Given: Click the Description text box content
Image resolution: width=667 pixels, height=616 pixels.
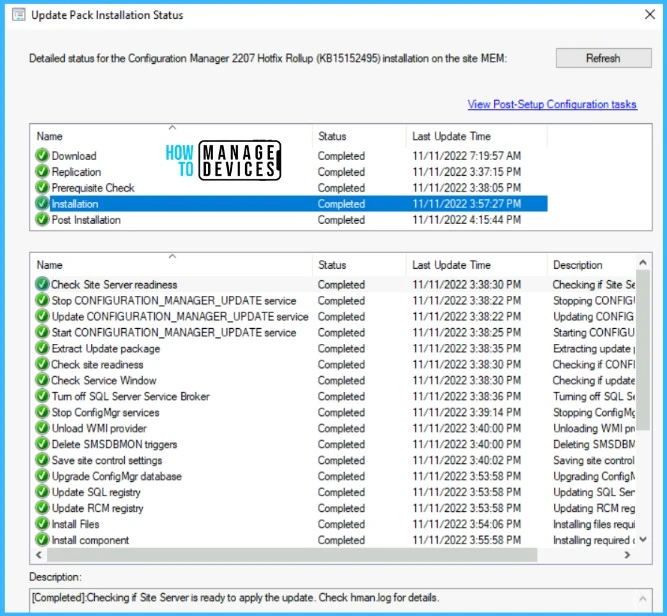Looking at the screenshot, I should point(235,597).
